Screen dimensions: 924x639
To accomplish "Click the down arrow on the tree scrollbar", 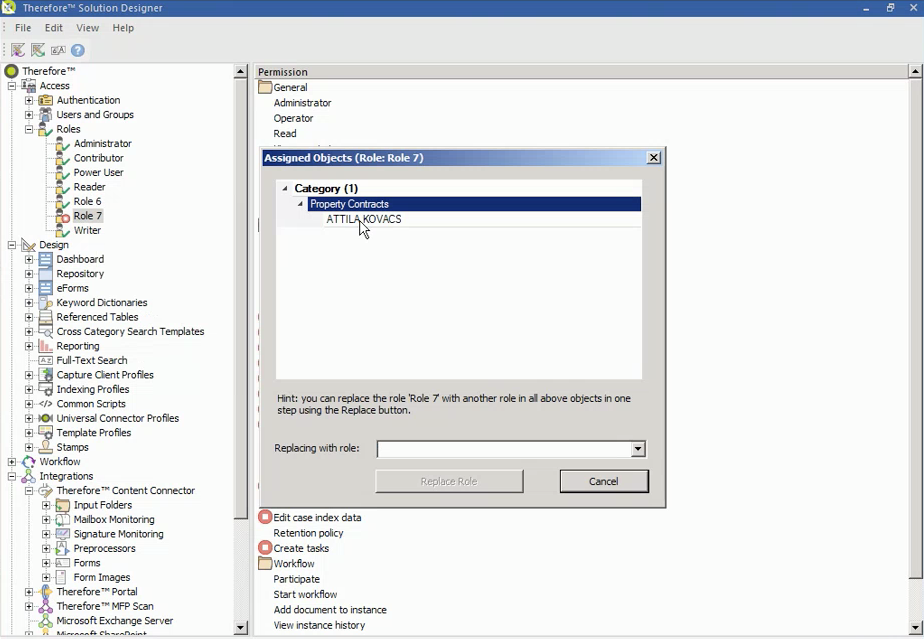I will [x=241, y=627].
